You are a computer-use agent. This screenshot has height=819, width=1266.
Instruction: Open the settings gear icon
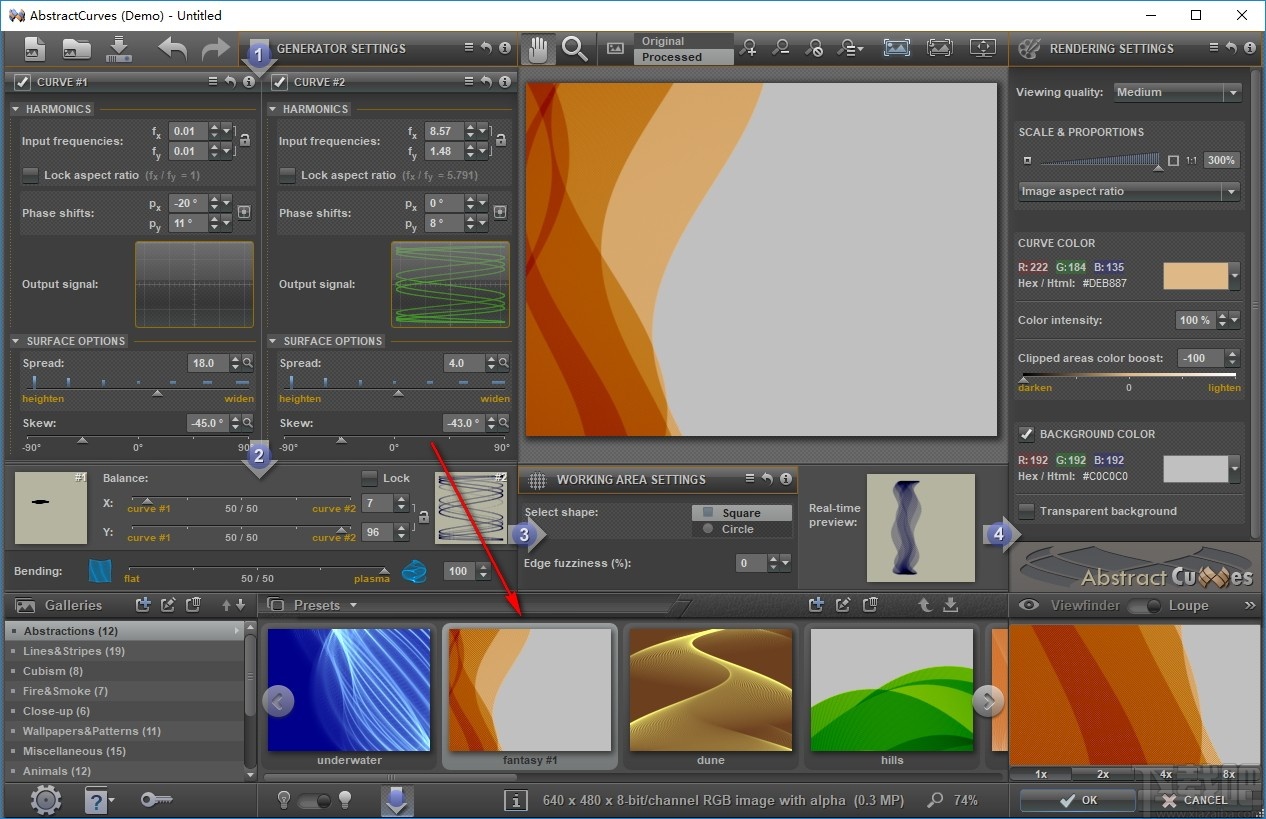point(46,800)
